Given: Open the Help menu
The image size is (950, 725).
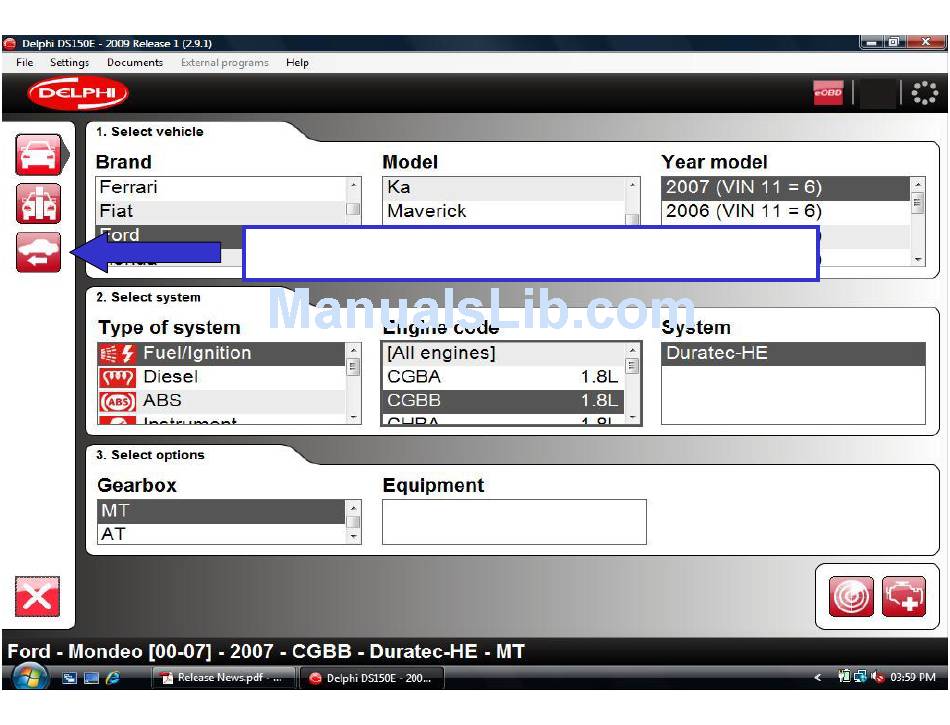Looking at the screenshot, I should click(297, 62).
